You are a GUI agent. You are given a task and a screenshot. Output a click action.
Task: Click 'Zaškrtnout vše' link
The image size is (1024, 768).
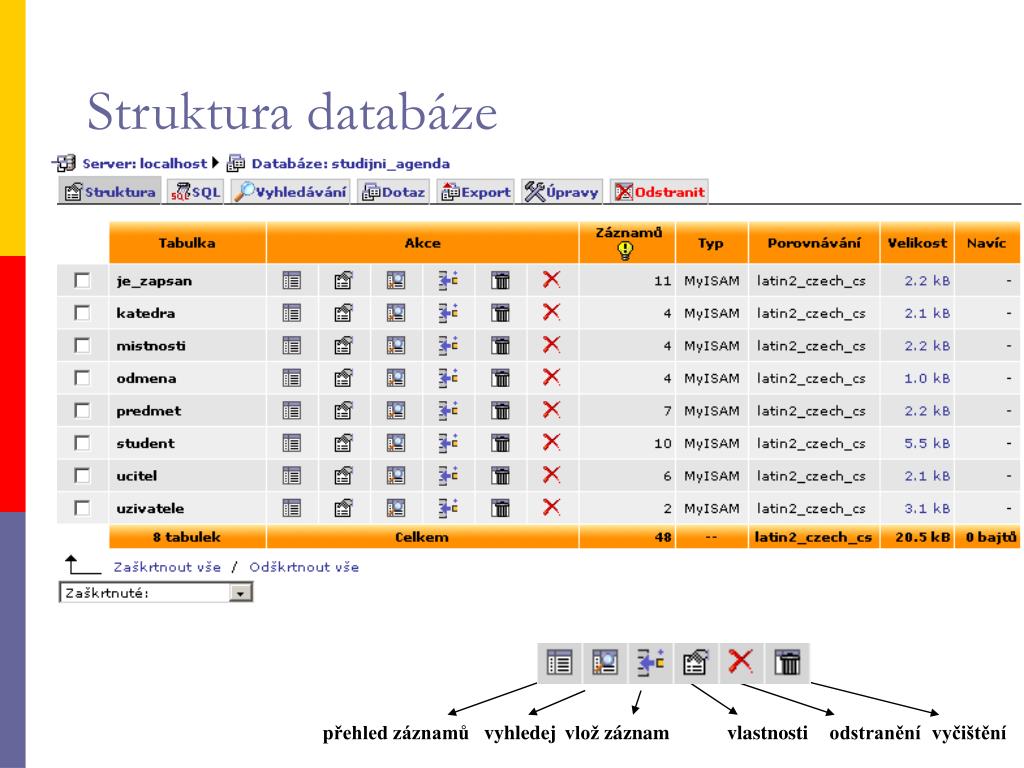pos(167,567)
